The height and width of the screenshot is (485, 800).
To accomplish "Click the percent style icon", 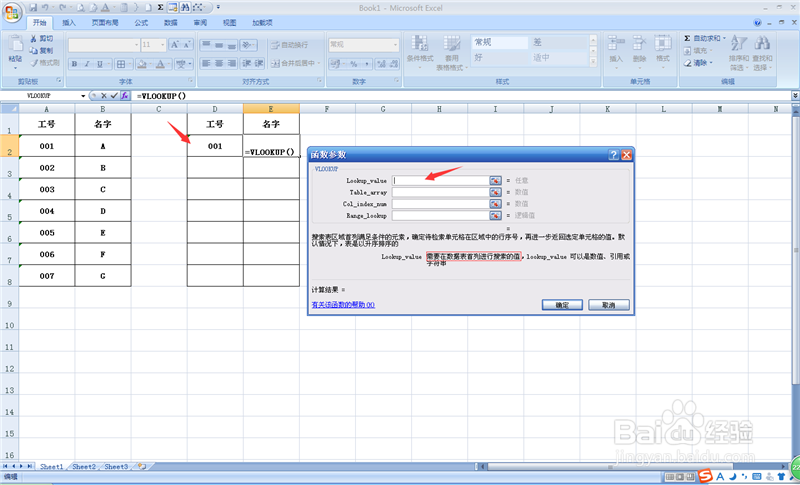I will [353, 64].
